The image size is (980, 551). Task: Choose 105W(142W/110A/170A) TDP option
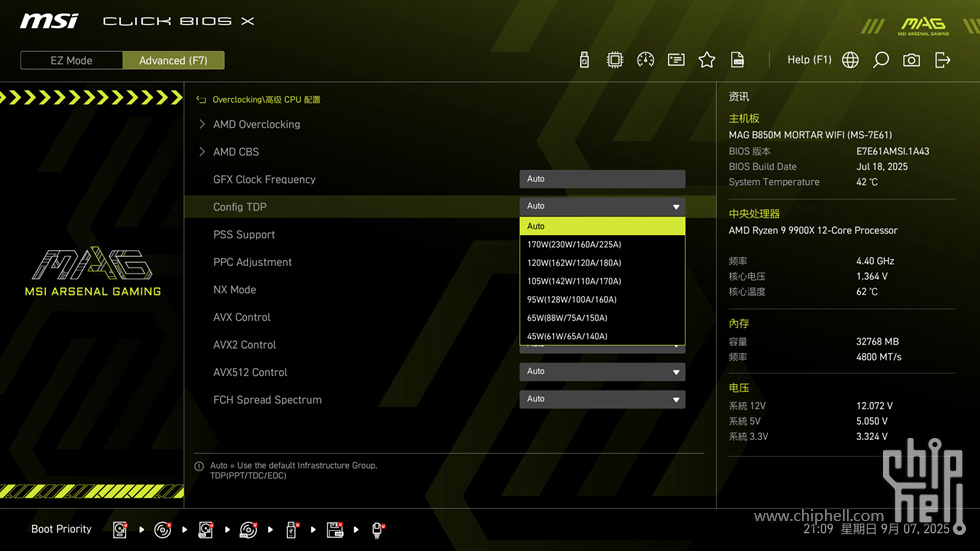tap(602, 281)
